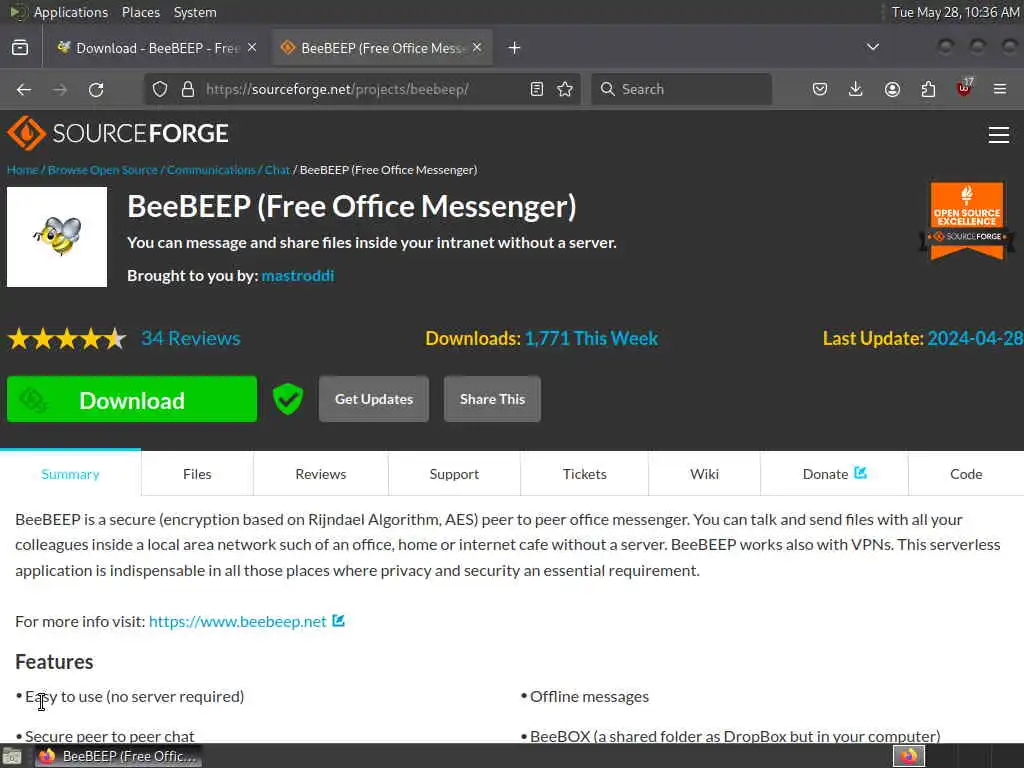Open the mastroddi author profile link
The height and width of the screenshot is (768, 1024).
pos(298,276)
